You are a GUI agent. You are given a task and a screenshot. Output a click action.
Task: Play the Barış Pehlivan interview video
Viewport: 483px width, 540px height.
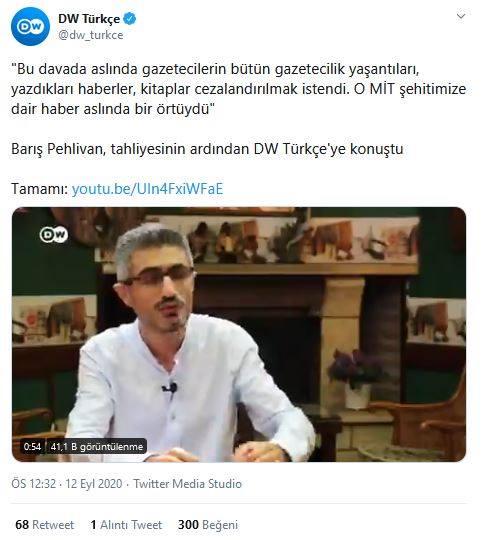(239, 334)
